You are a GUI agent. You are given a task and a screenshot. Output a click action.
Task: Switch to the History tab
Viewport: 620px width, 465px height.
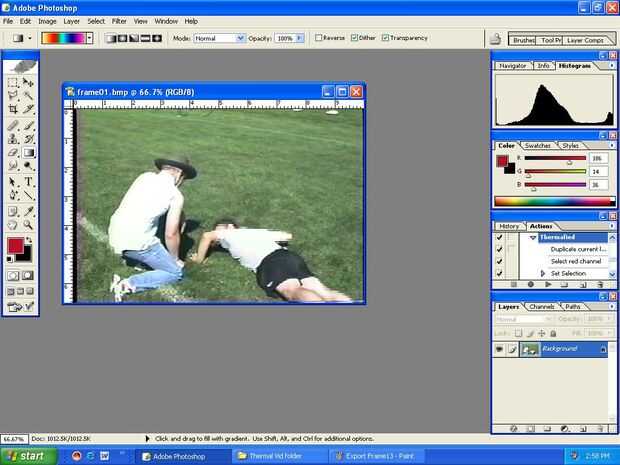coord(509,226)
